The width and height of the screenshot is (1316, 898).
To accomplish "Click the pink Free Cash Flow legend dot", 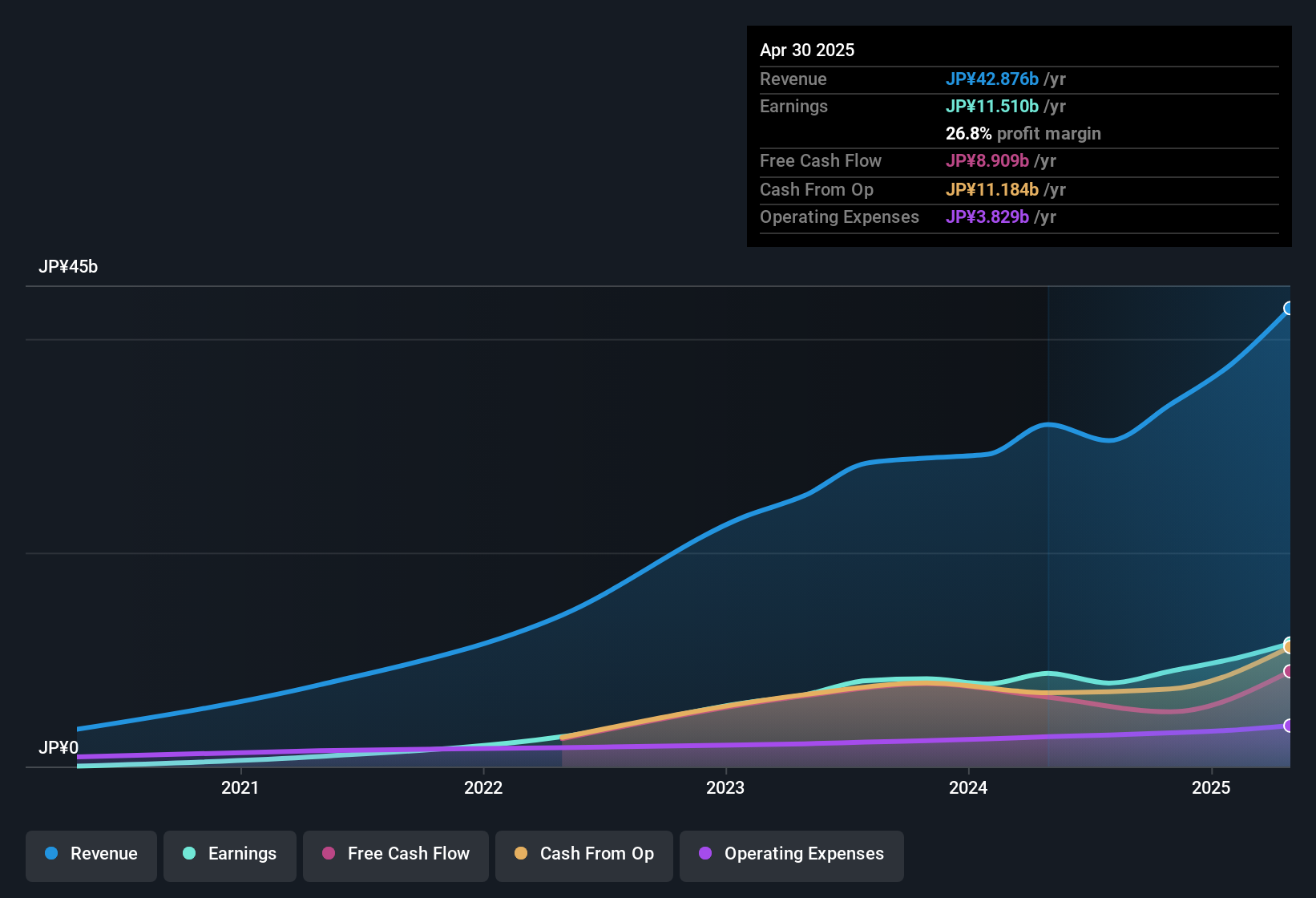I will pyautogui.click(x=329, y=853).
